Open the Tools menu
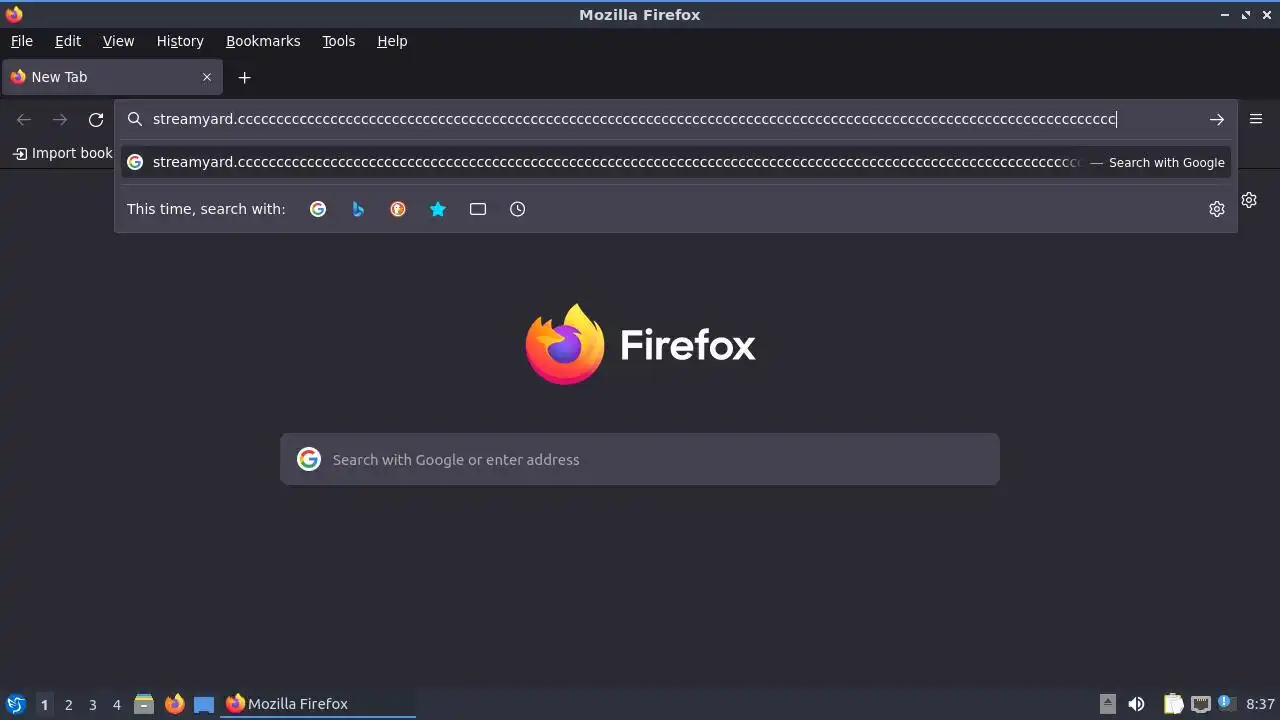 coord(339,41)
